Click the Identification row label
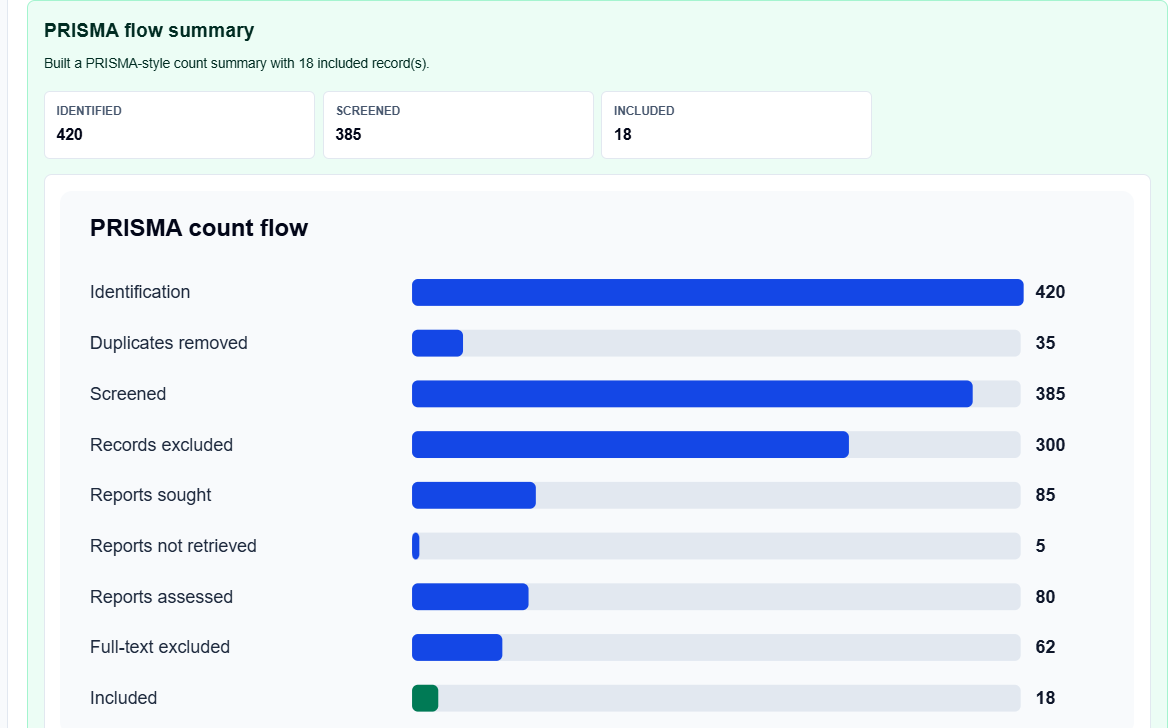Image resolution: width=1172 pixels, height=728 pixels. (x=140, y=292)
